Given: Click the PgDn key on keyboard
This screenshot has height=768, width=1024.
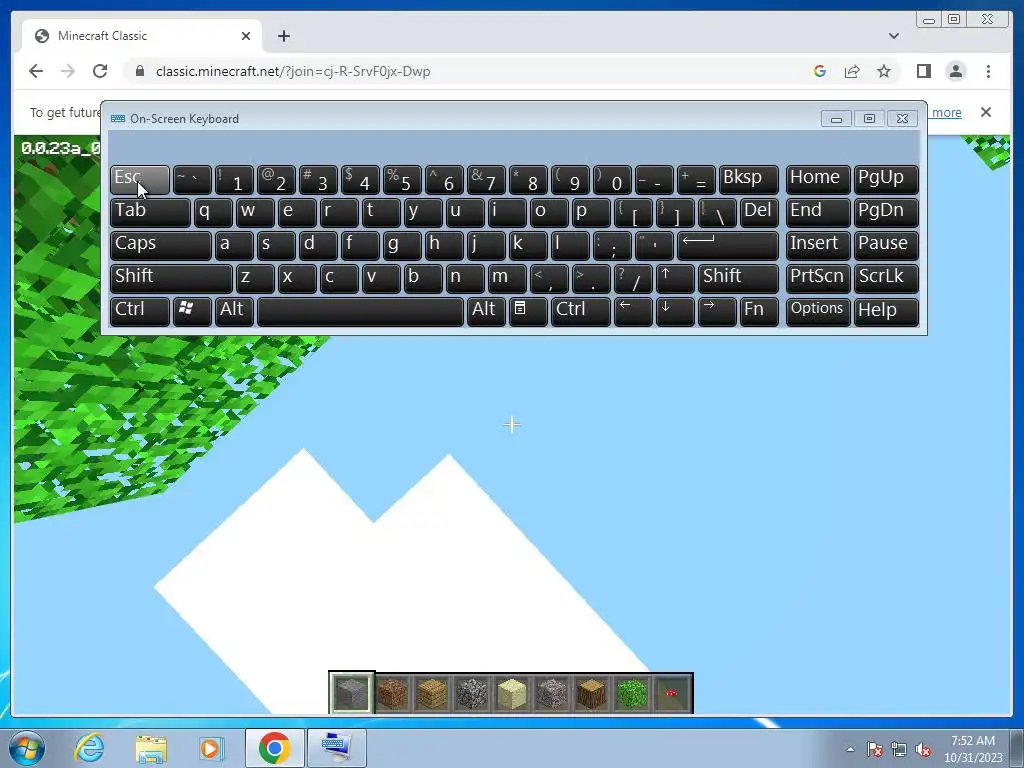Looking at the screenshot, I should [886, 213].
